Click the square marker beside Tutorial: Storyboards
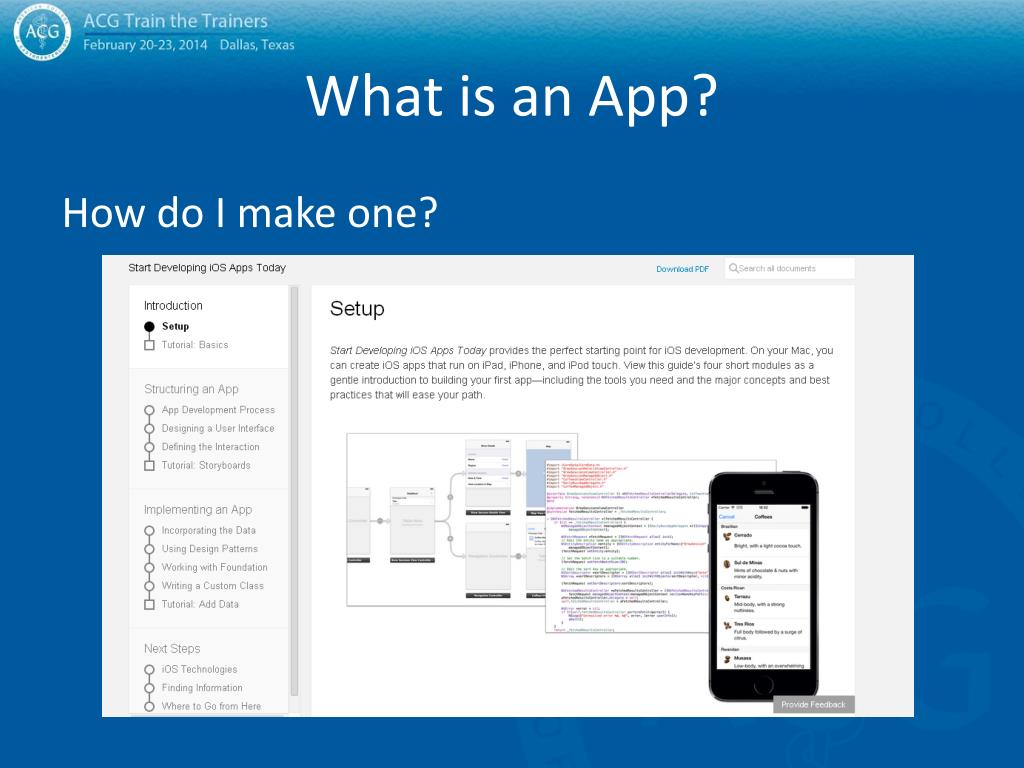 [x=150, y=466]
